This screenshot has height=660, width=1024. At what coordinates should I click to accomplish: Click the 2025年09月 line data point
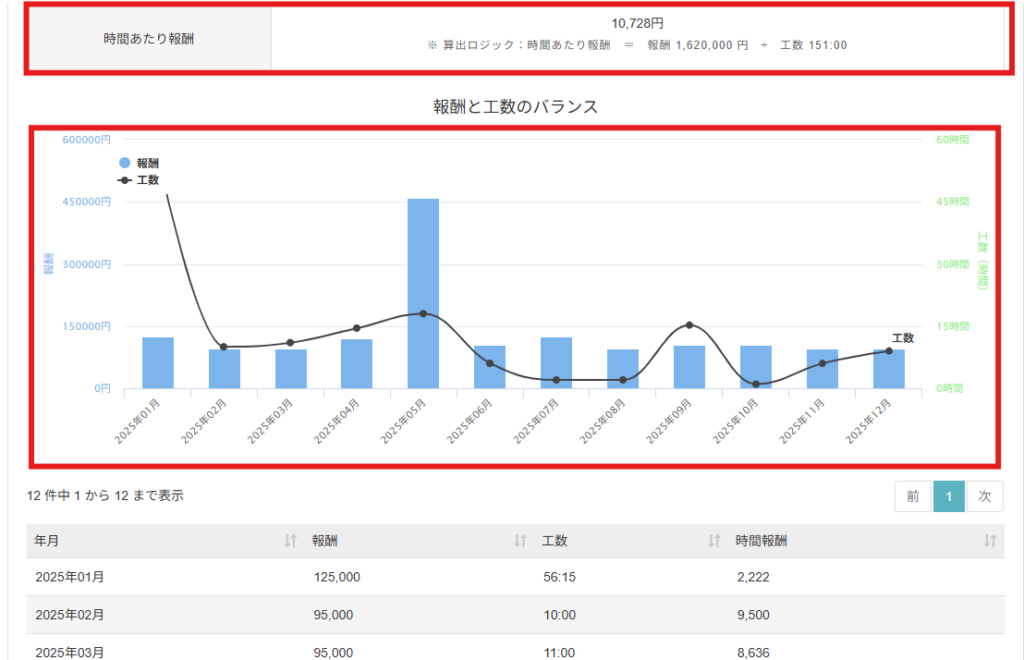coord(689,325)
